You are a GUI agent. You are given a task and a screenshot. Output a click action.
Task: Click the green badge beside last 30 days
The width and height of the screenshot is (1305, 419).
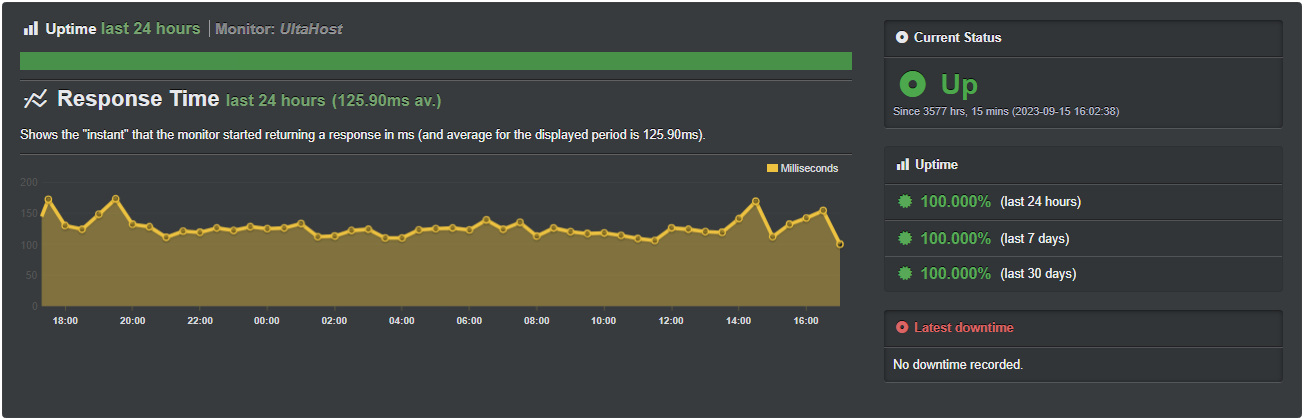point(905,273)
